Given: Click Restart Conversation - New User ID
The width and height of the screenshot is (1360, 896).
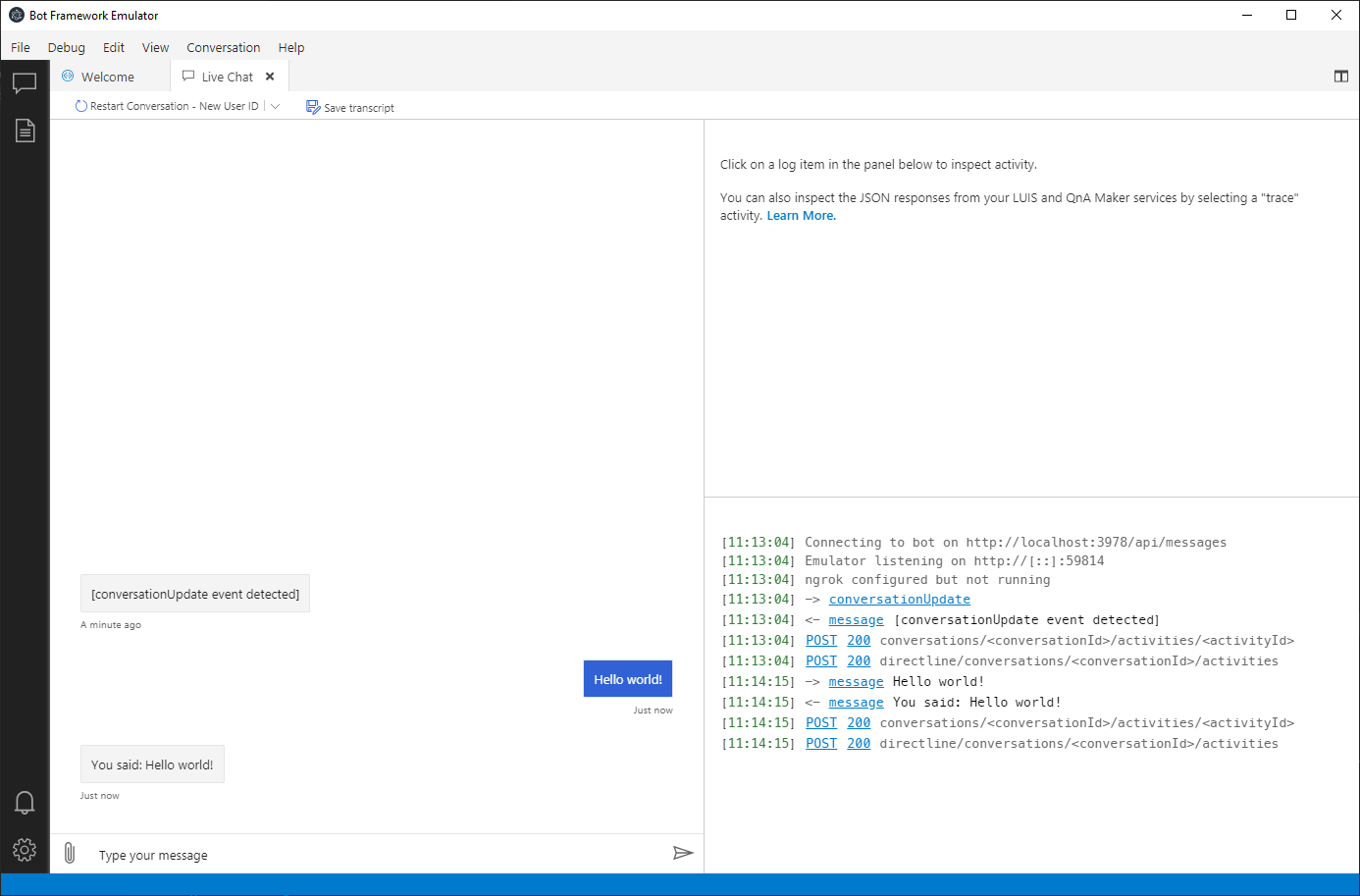Looking at the screenshot, I should tap(167, 106).
